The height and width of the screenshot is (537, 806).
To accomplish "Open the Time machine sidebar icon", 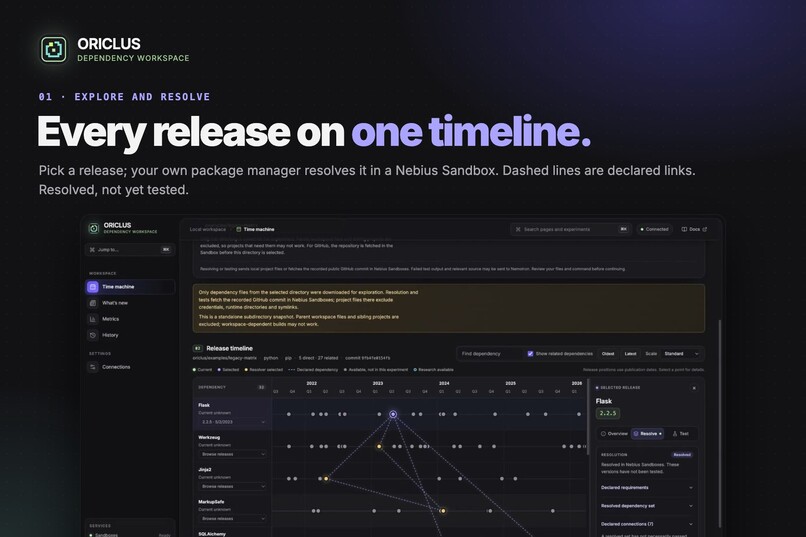I will [93, 287].
